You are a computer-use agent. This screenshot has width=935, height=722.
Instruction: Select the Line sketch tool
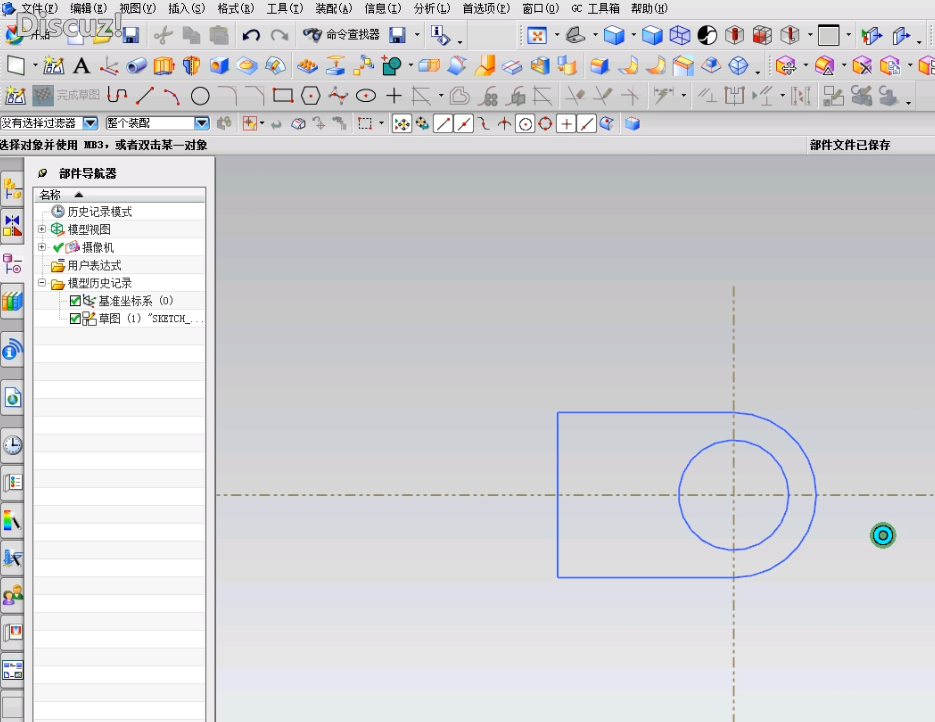145,95
